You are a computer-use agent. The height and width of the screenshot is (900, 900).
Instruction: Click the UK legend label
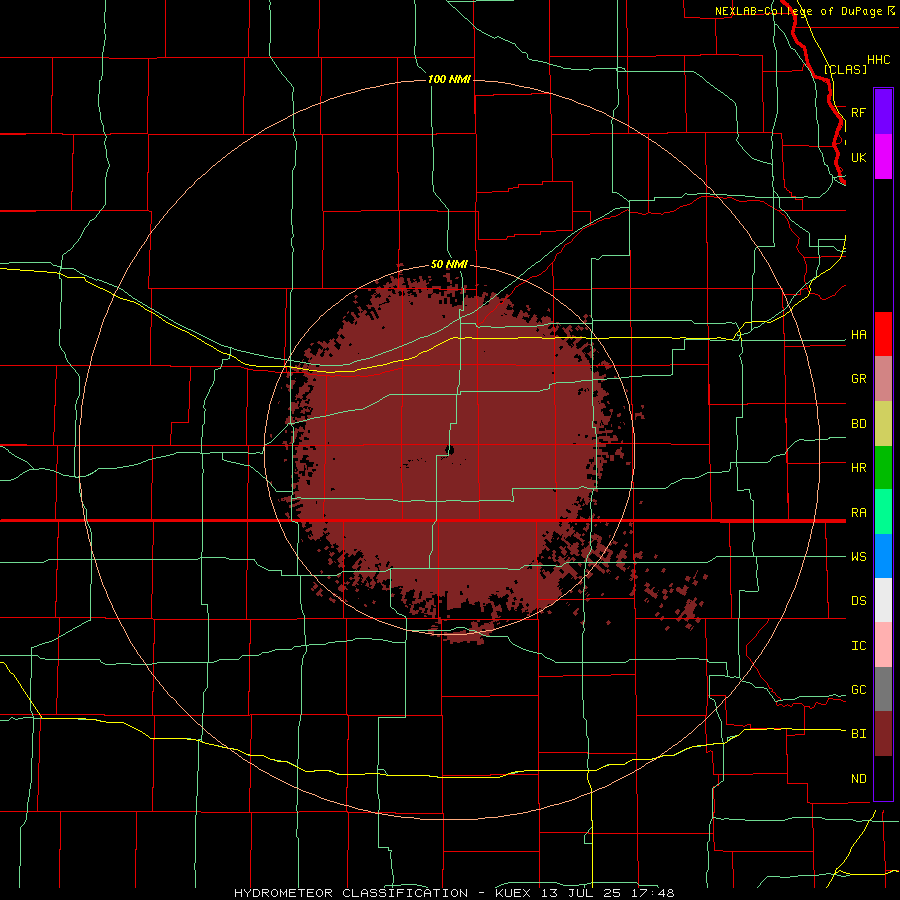(858, 158)
